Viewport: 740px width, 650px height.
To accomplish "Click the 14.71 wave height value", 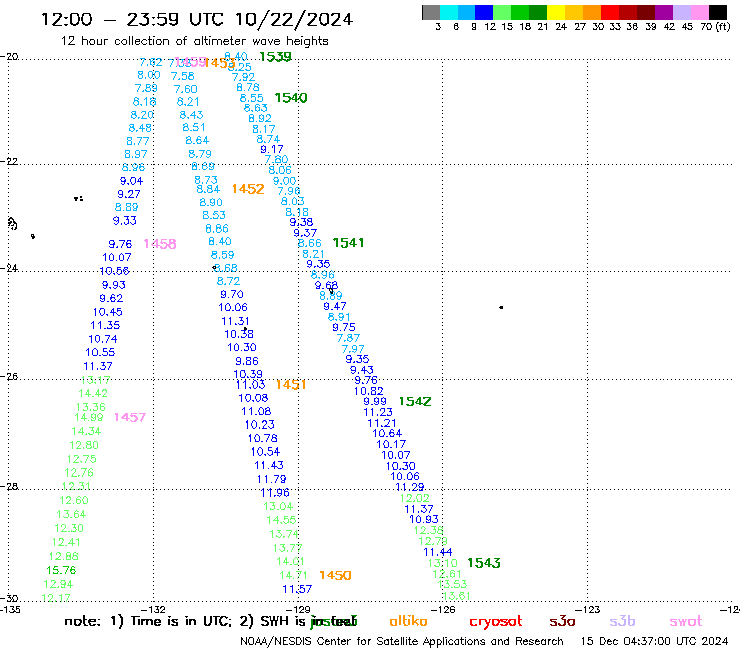I will point(293,575).
